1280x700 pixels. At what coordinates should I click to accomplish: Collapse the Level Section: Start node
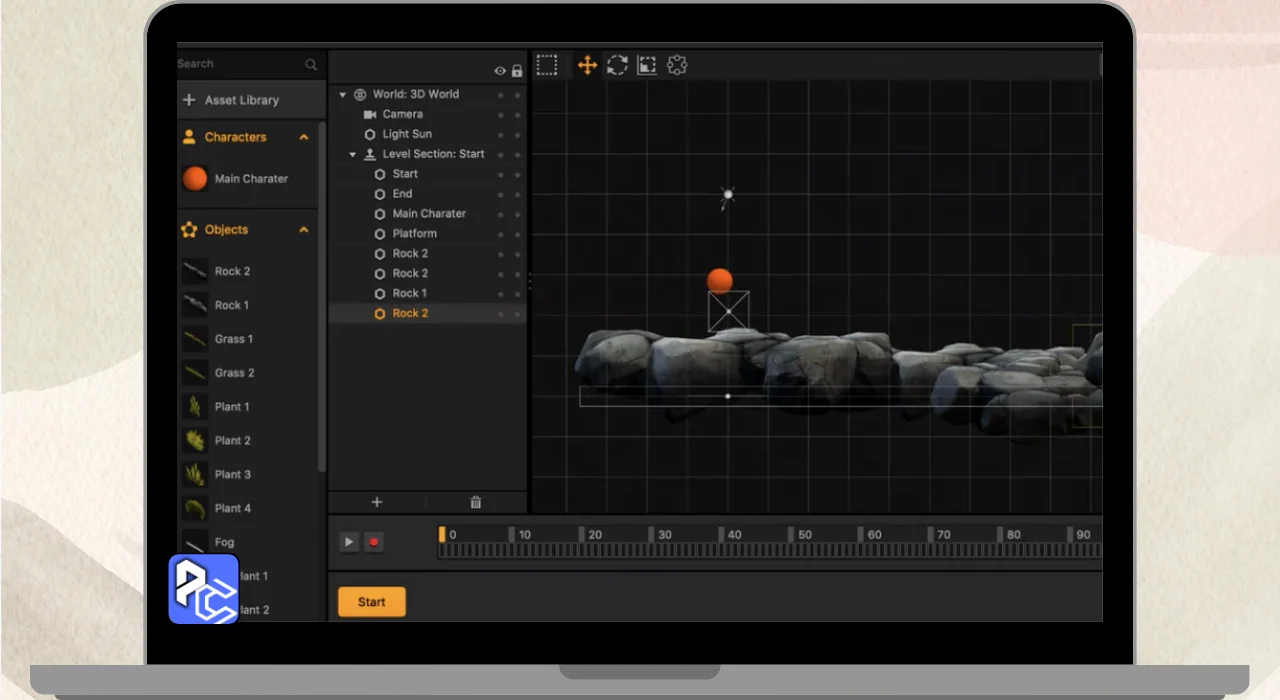(353, 155)
